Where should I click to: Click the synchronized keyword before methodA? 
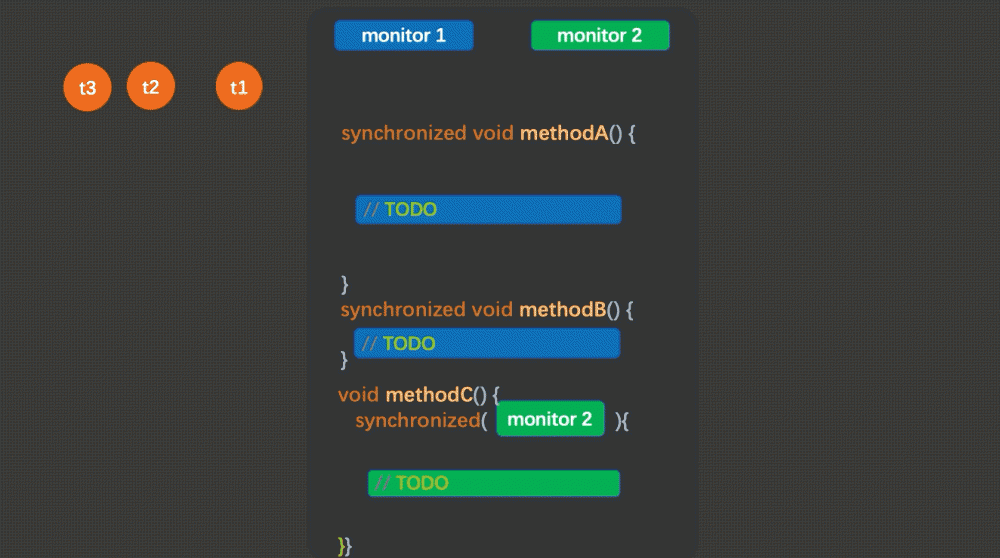click(403, 133)
